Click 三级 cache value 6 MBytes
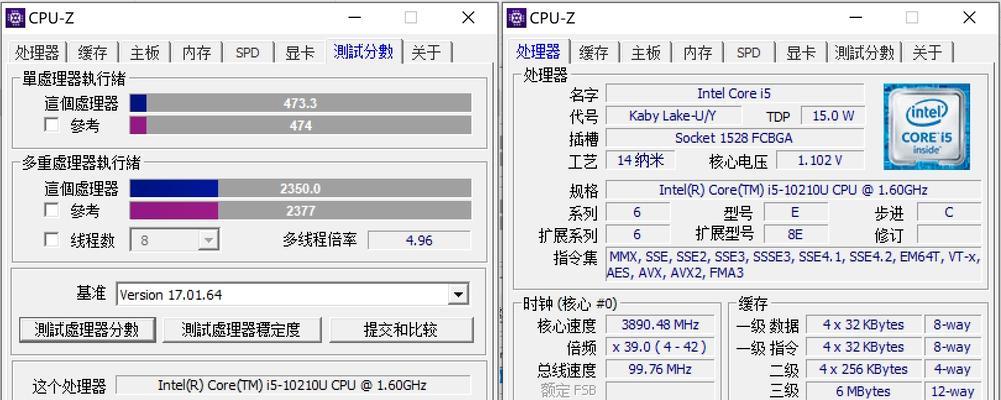1001x400 pixels. [863, 390]
